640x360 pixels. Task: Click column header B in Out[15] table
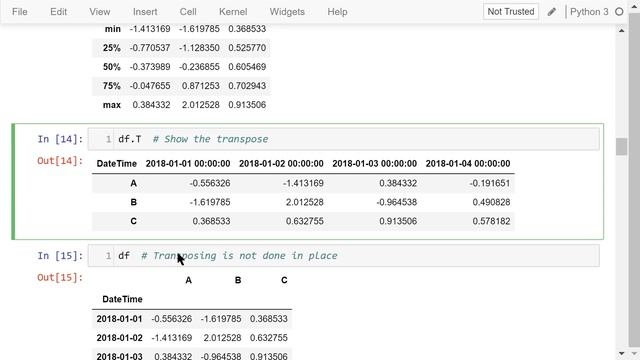[x=238, y=280]
